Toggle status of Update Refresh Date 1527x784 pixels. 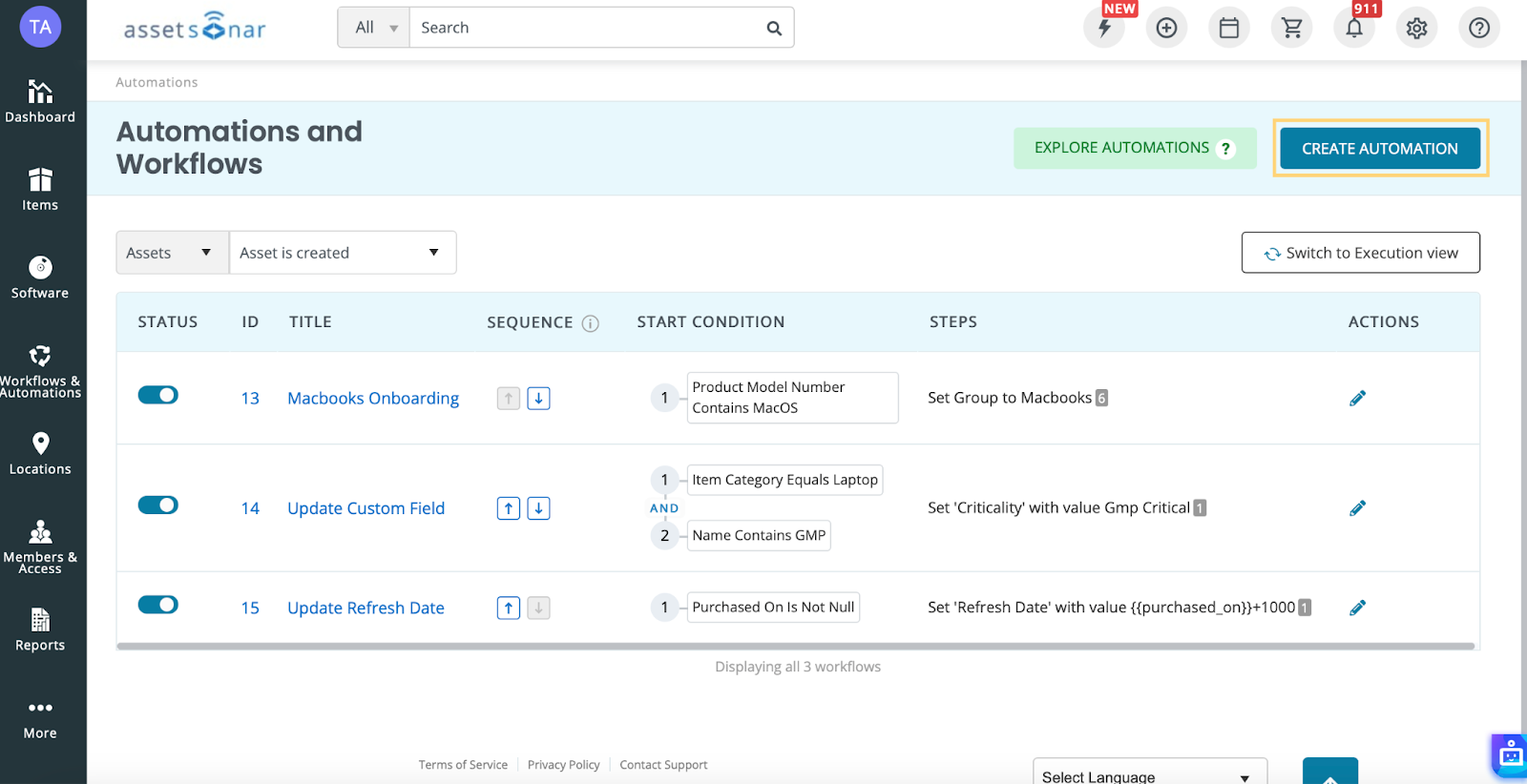[x=158, y=605]
